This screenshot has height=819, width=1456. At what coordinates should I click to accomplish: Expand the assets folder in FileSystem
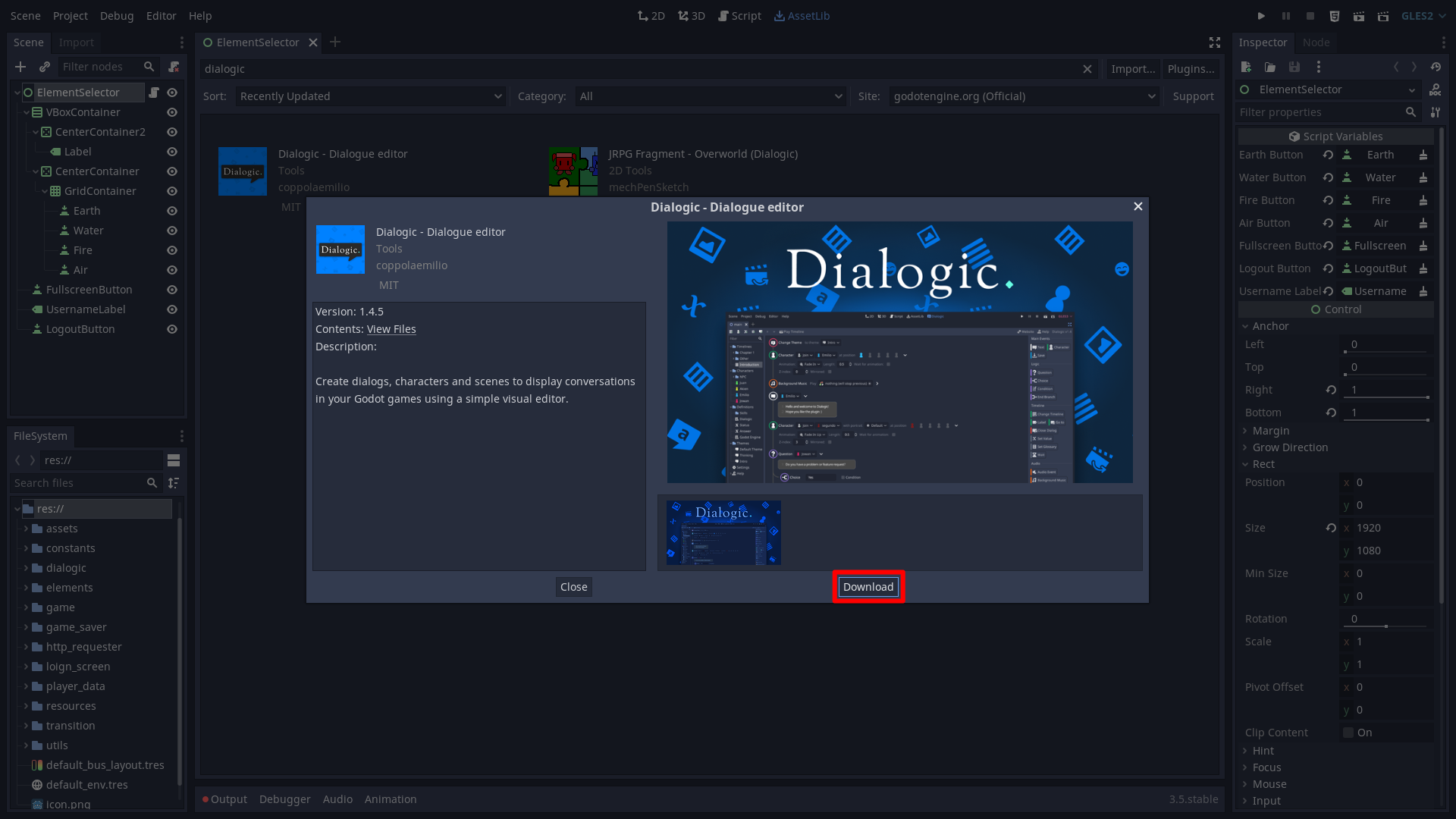(x=26, y=529)
